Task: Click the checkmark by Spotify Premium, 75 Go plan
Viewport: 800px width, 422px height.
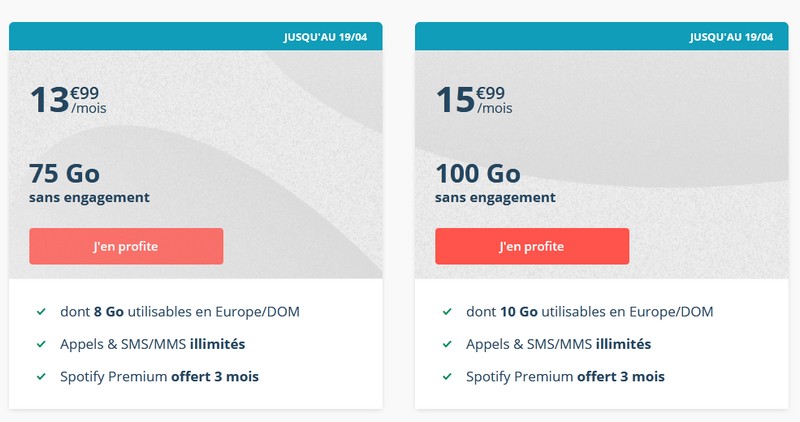Action: coord(41,377)
